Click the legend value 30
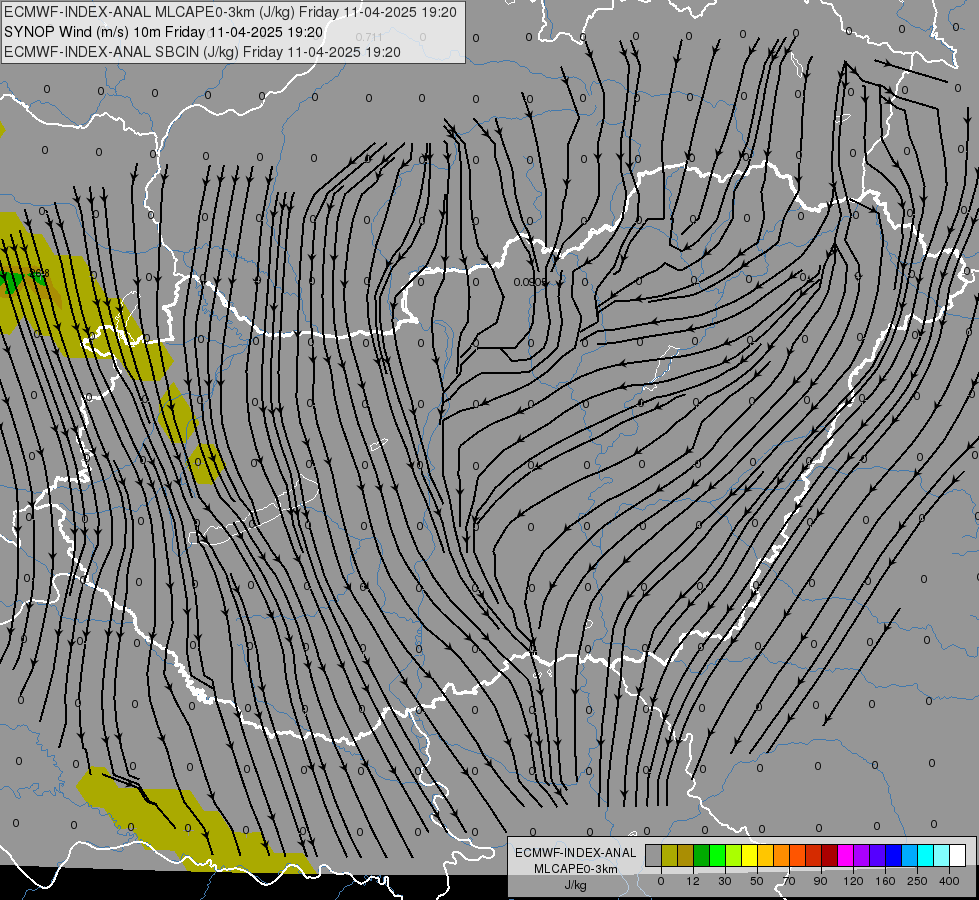 [725, 881]
